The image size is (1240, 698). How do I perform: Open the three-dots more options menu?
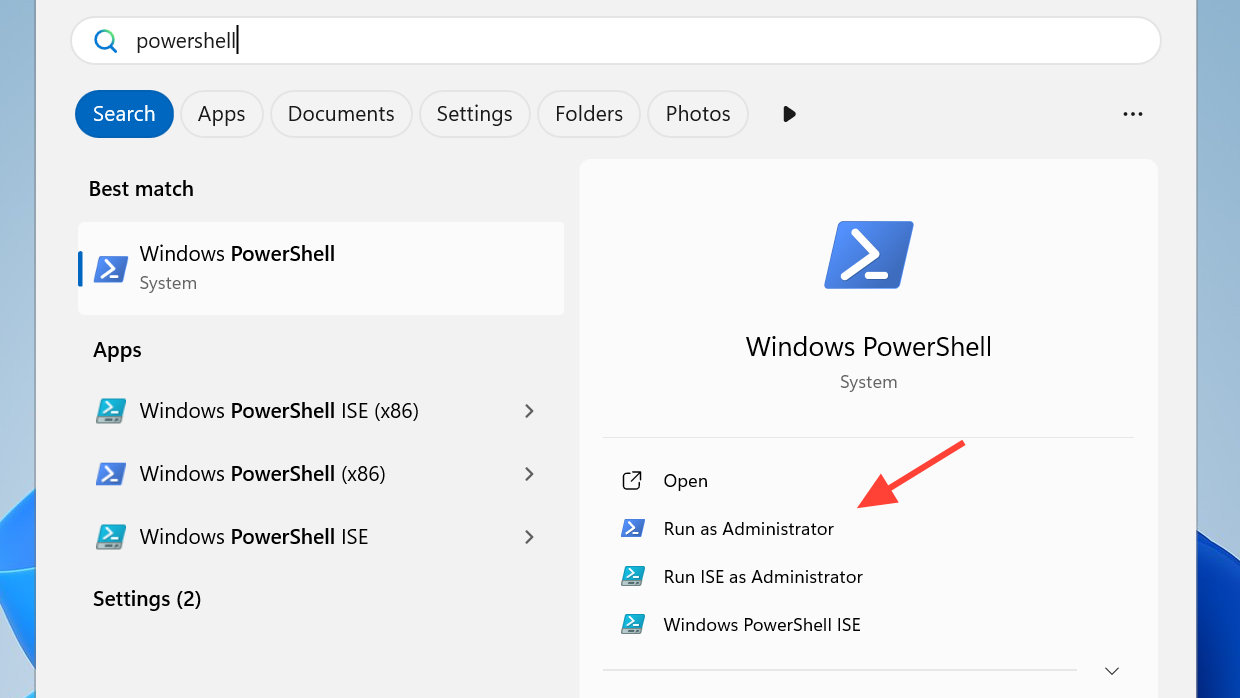coord(1133,114)
